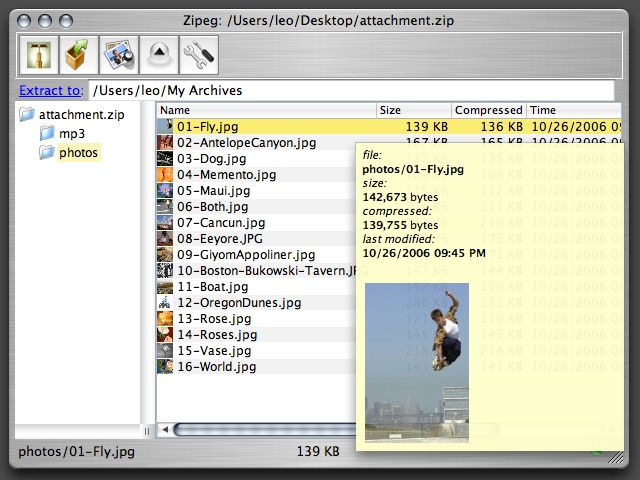Screen dimensions: 640x480
Task: Select 13-Rose.jpg in the list
Action: coord(214,319)
